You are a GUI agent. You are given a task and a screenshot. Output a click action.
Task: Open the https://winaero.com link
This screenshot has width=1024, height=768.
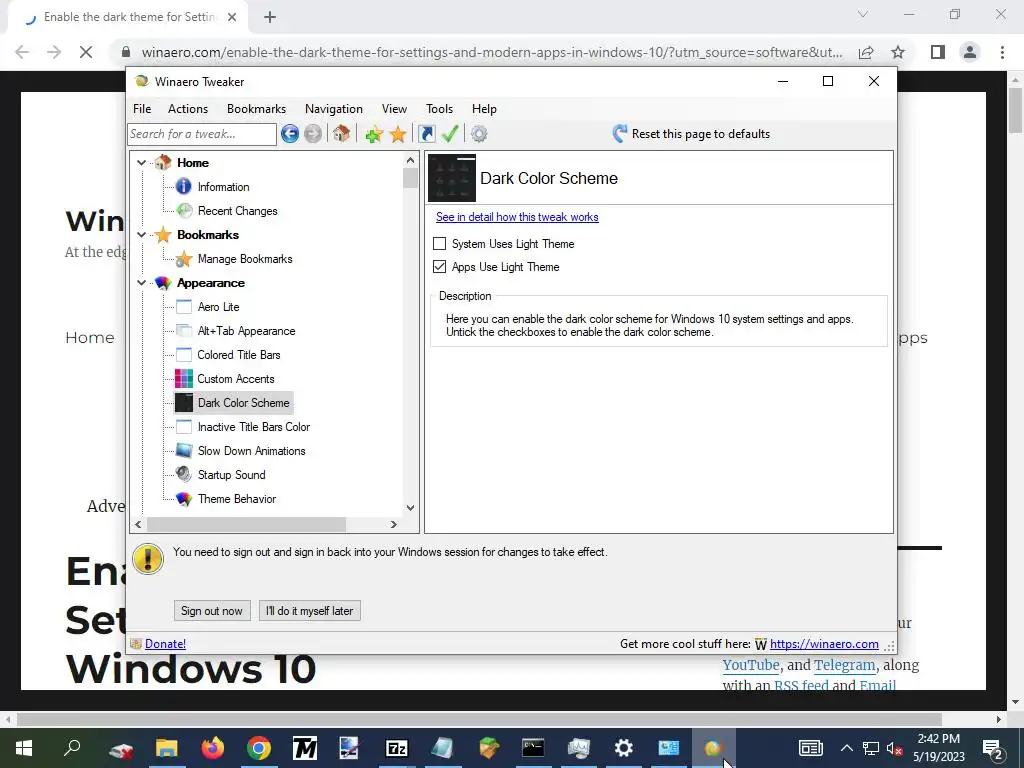click(x=824, y=644)
